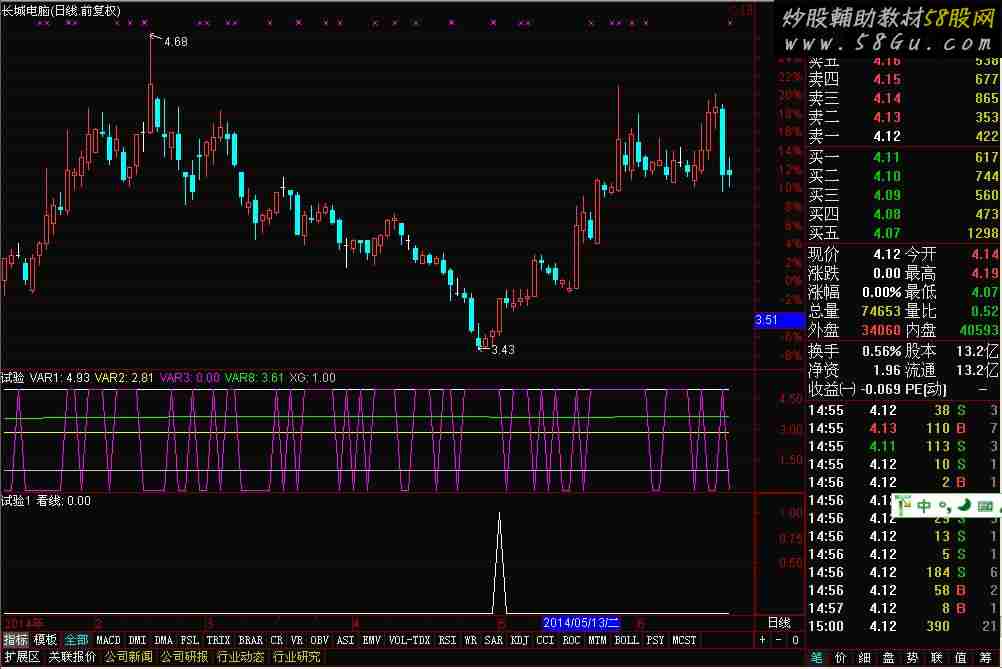Viewport: 1002px width, 669px height.
Task: Toggle the 模板 template mode tab
Action: [45, 640]
